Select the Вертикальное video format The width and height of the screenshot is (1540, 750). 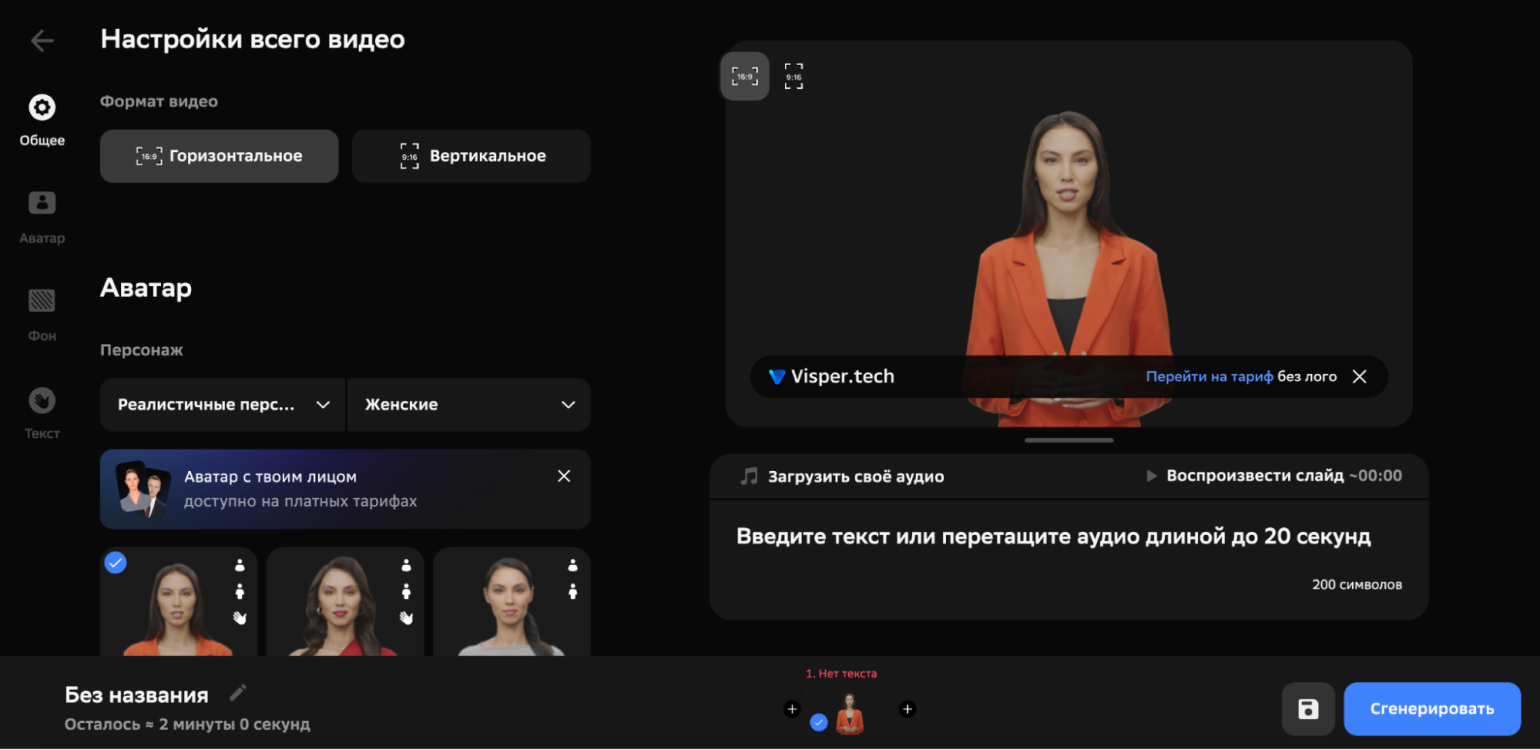coord(471,156)
